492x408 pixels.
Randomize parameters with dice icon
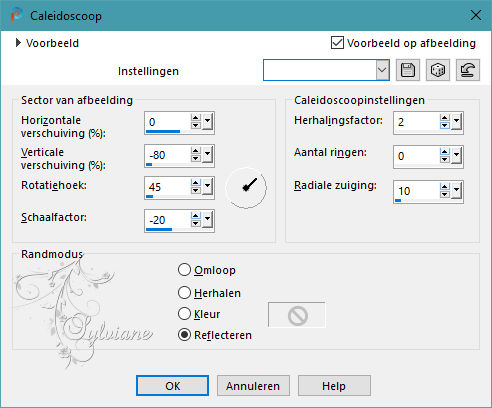point(438,70)
